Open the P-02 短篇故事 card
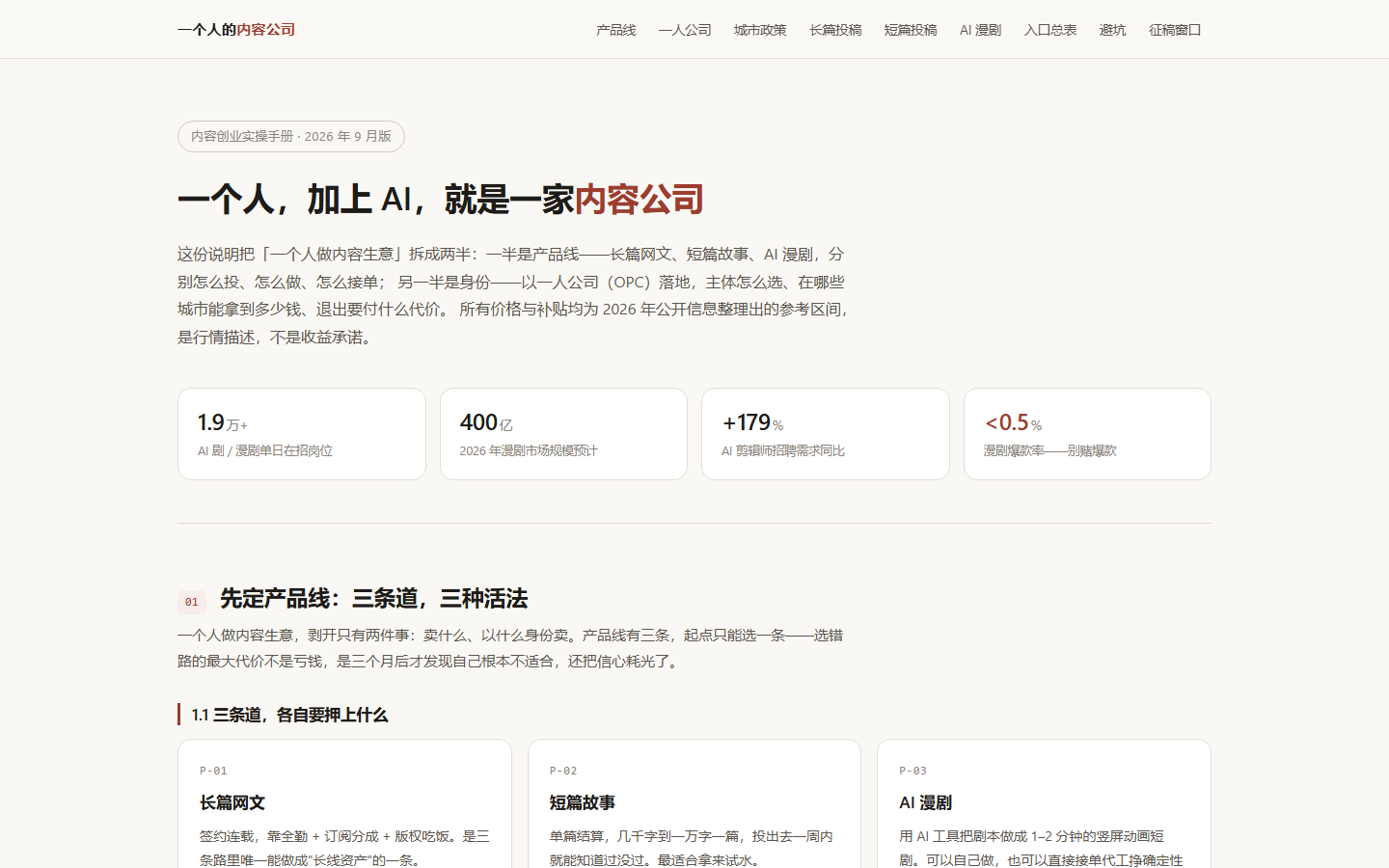1389x868 pixels. coord(694,804)
